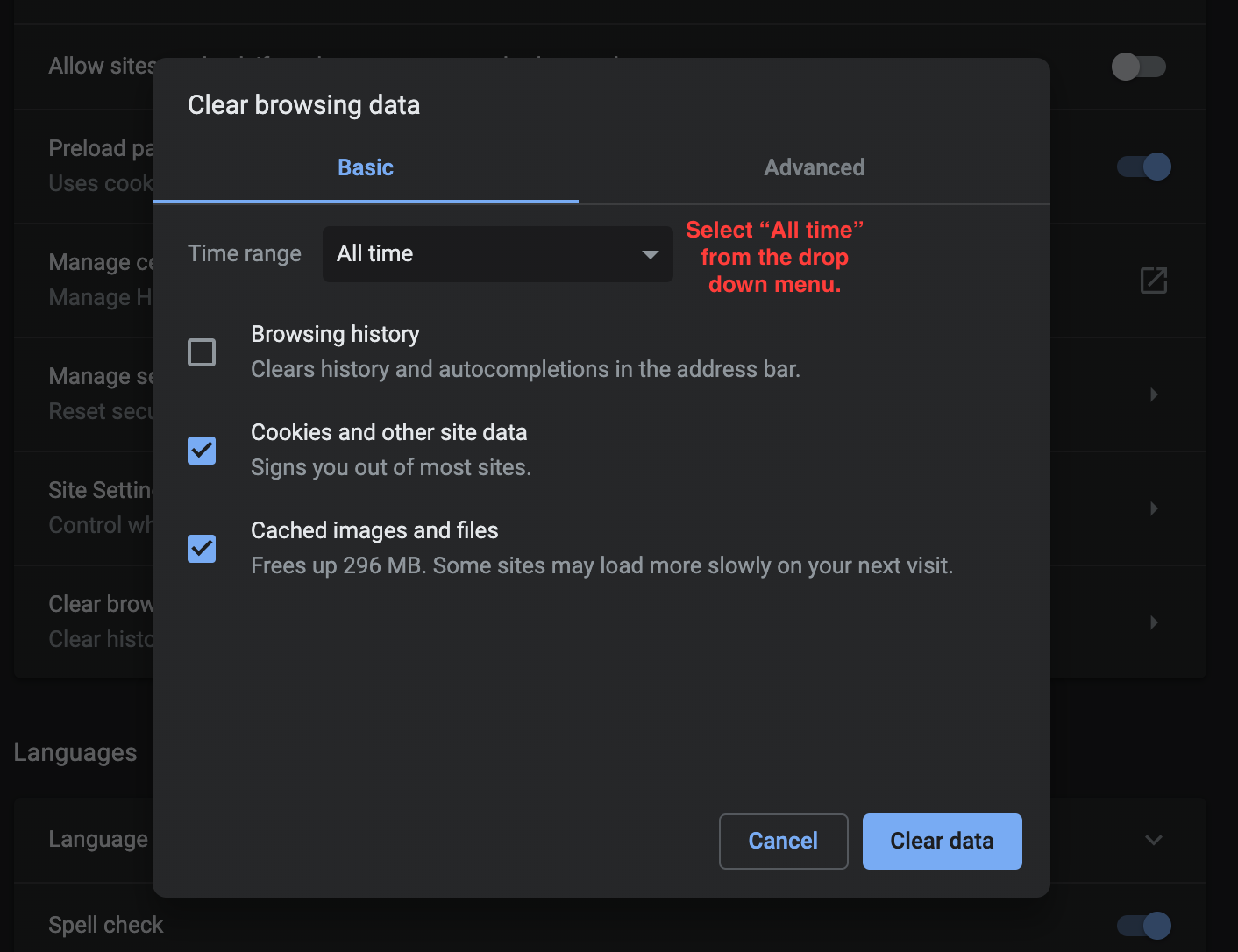Check the Browsing history checkbox

(202, 352)
